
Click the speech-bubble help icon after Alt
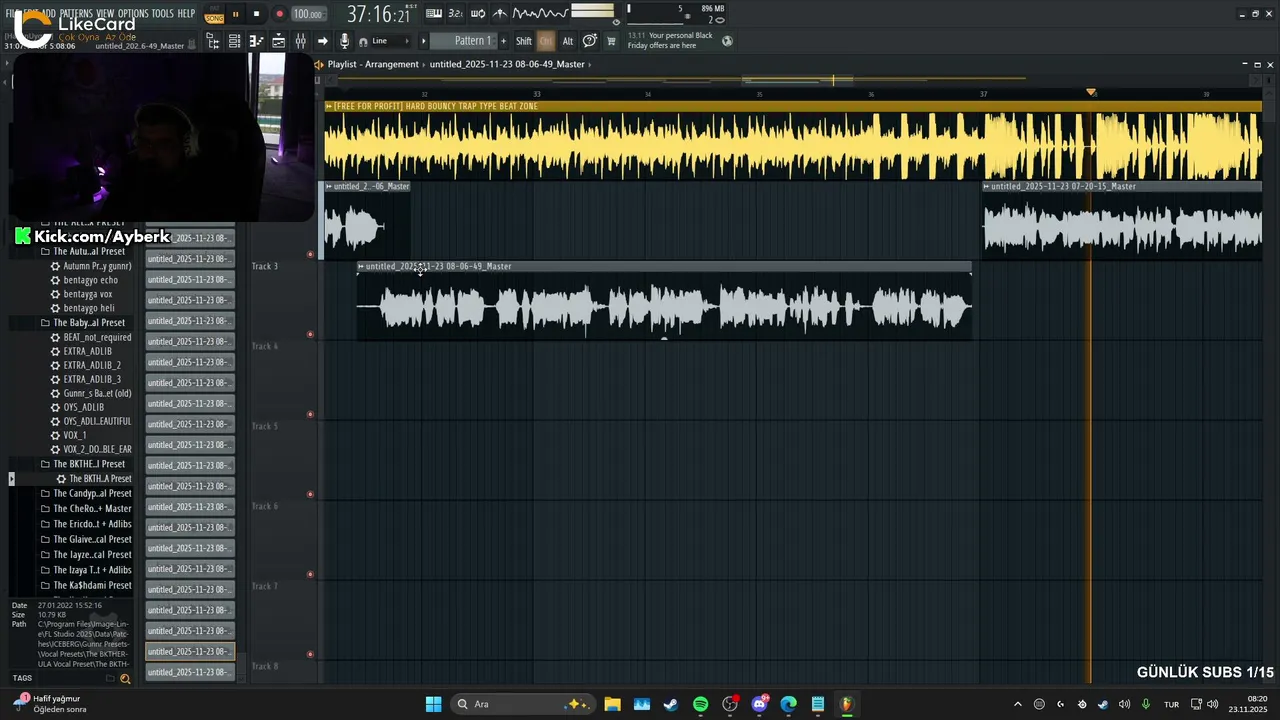click(x=590, y=41)
